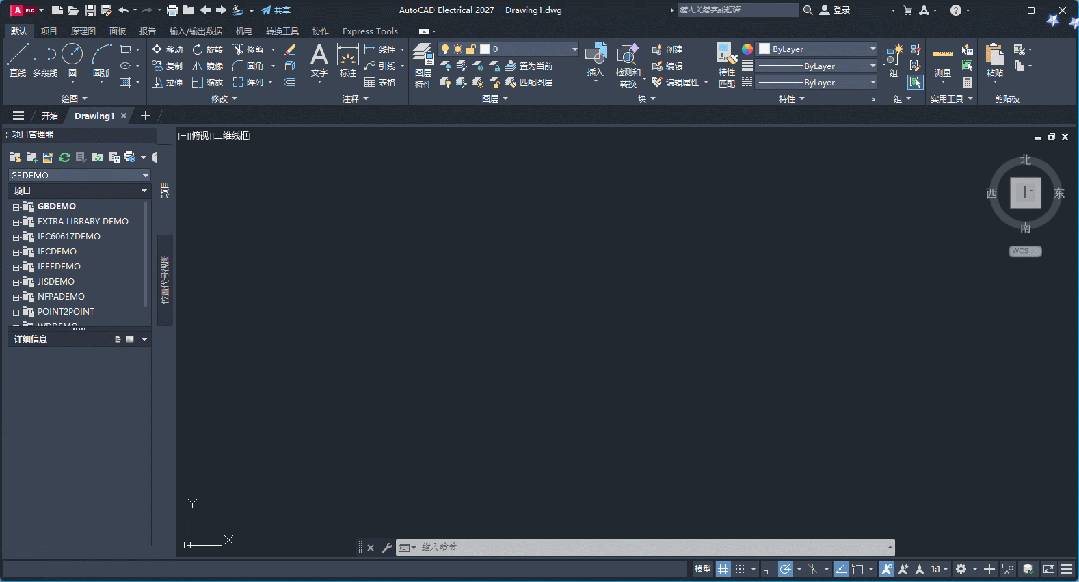The width and height of the screenshot is (1079, 582).
Task: Click the search magnifier icon in title bar
Action: point(808,10)
